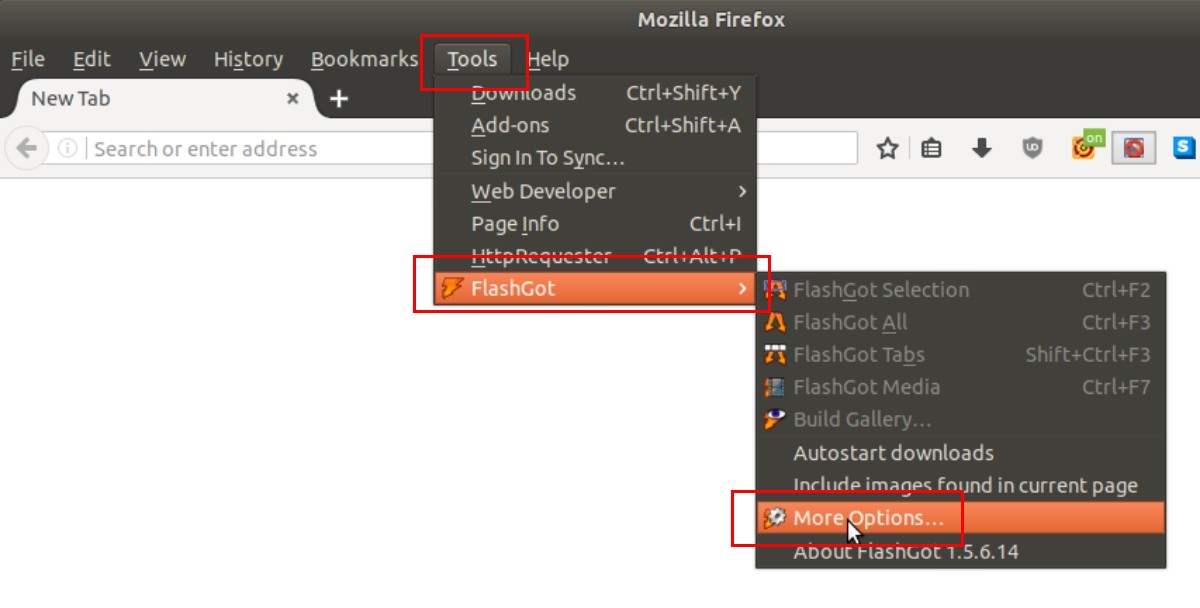Select Page Info menu item

595,224
